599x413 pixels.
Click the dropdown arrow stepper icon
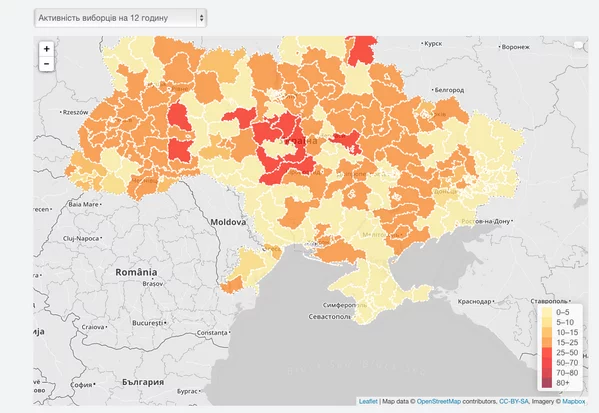(x=201, y=18)
